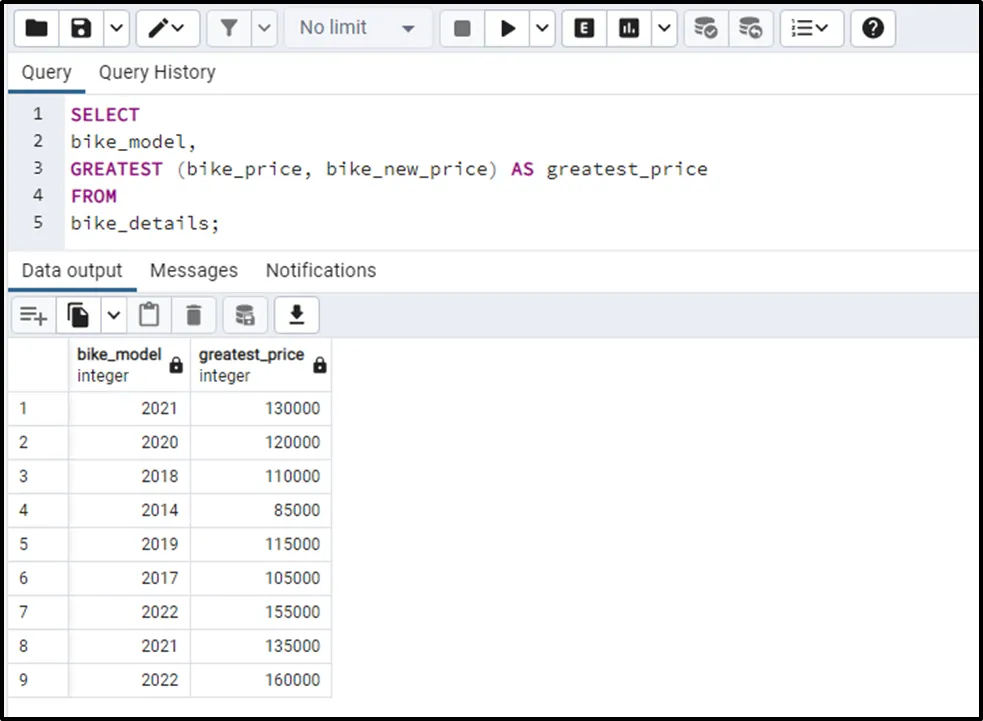
Task: Open the No limit rows dropdown
Action: pos(357,29)
